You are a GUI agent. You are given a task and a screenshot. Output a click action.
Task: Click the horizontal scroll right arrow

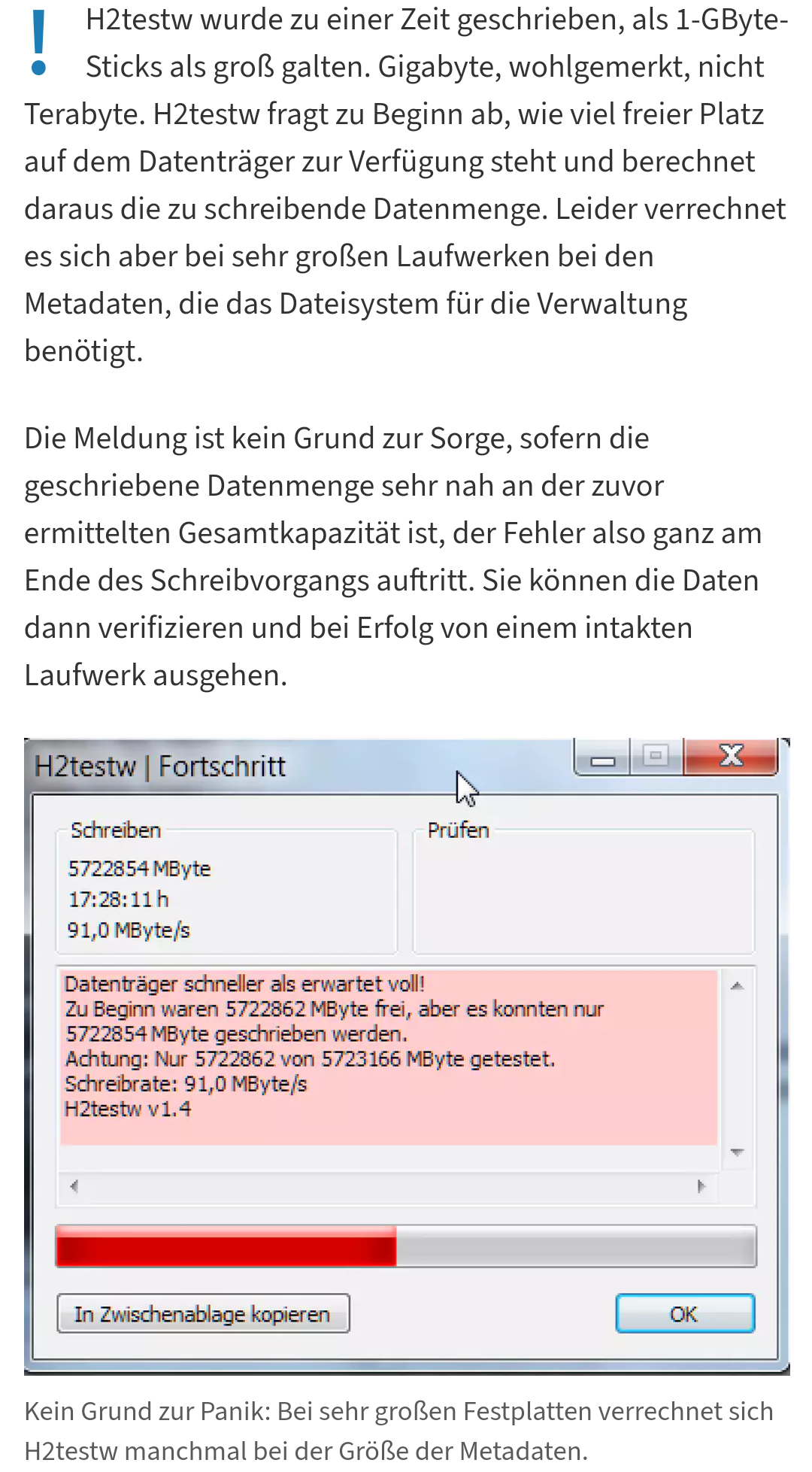coord(701,1186)
